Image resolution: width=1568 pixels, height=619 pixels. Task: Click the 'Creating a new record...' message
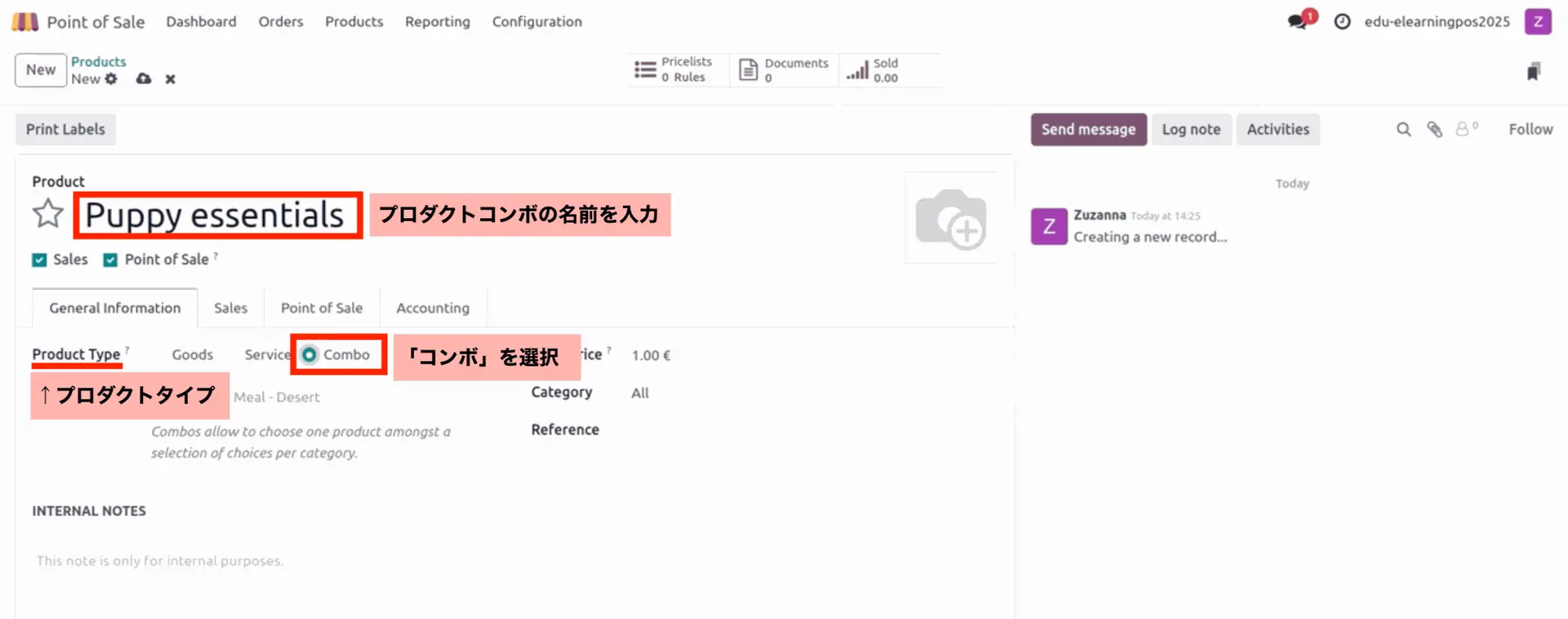pos(1150,237)
